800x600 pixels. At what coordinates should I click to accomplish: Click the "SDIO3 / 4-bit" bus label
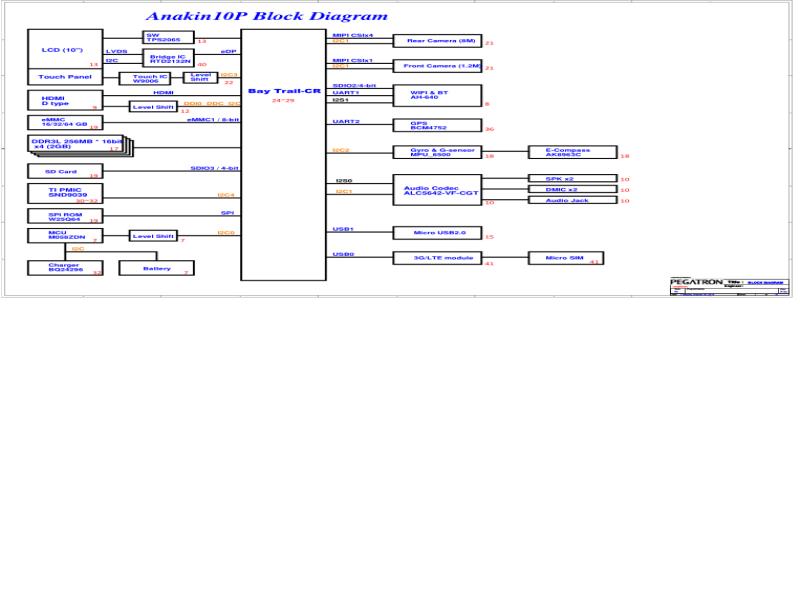point(215,168)
